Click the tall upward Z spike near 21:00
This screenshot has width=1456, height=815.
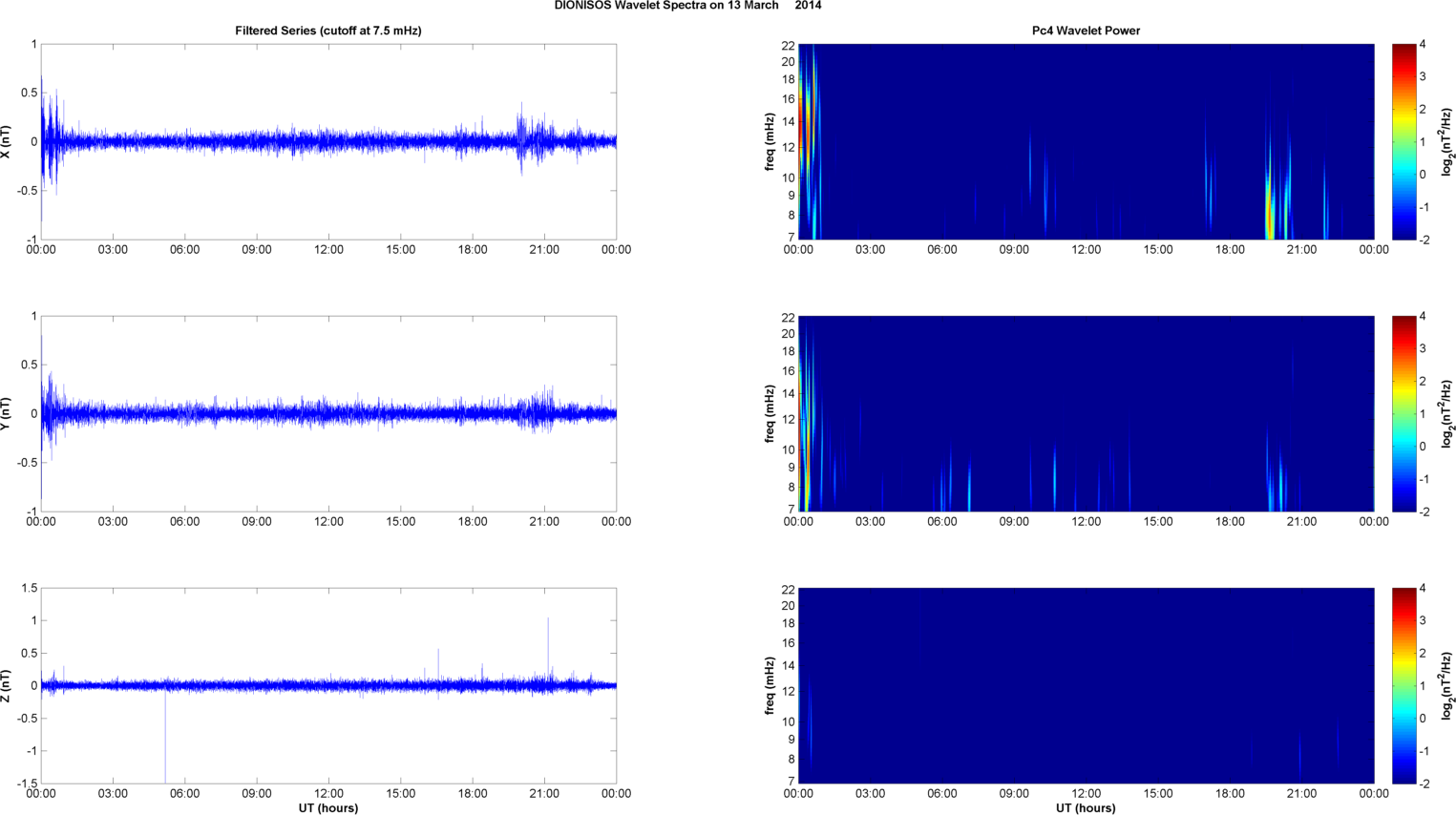(x=548, y=649)
